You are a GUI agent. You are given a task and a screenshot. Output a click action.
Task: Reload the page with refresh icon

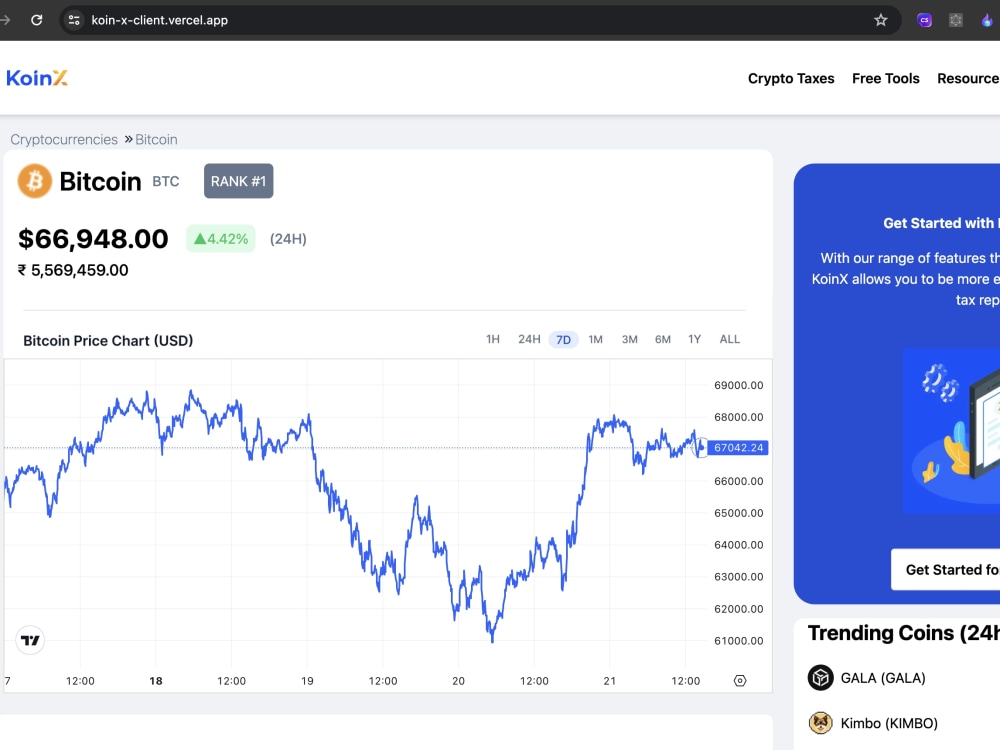click(x=36, y=20)
